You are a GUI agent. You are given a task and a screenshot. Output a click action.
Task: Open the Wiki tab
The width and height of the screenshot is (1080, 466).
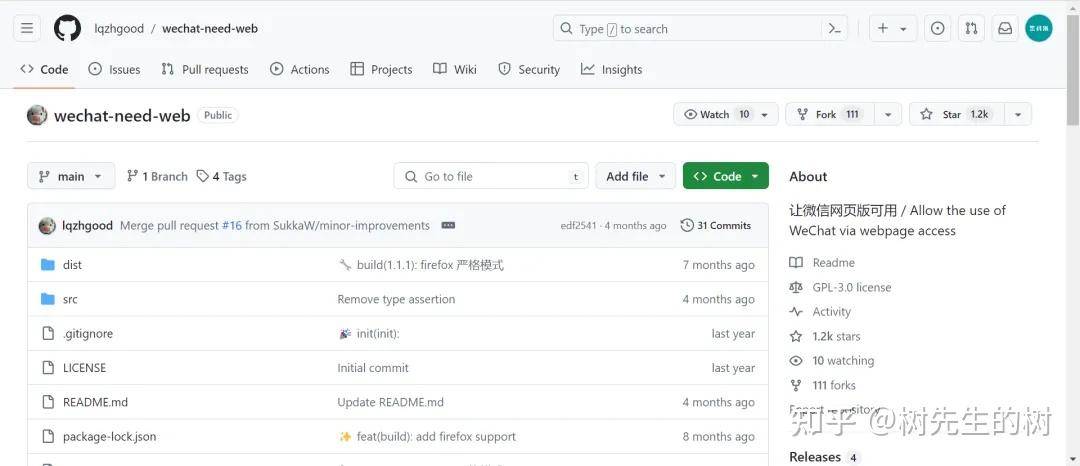[455, 70]
